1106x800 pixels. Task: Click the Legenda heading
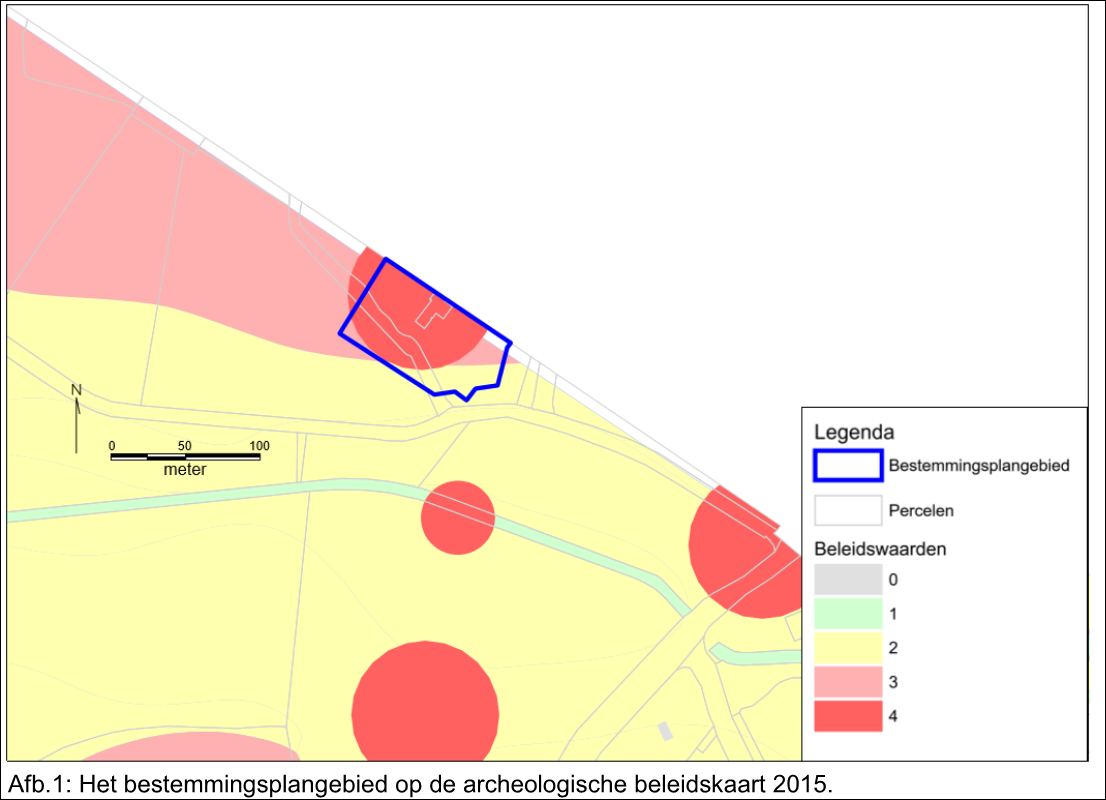pyautogui.click(x=853, y=432)
